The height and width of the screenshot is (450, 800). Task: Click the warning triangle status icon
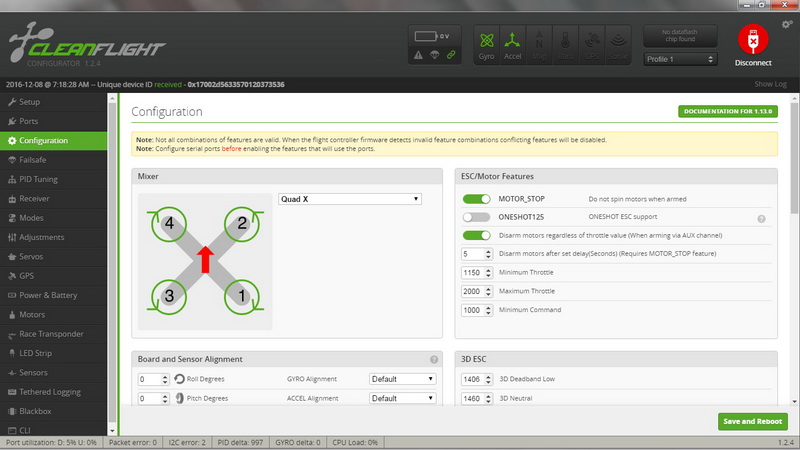[418, 55]
